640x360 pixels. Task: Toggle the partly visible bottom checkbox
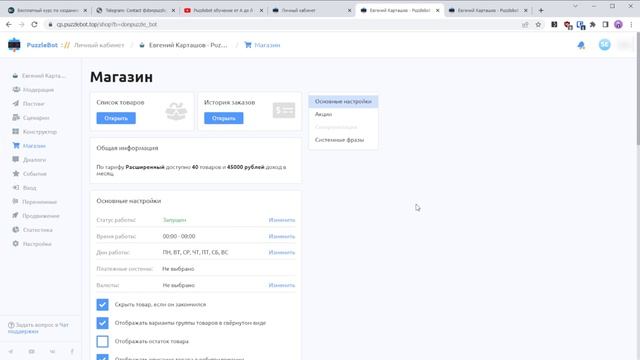pyautogui.click(x=102, y=357)
